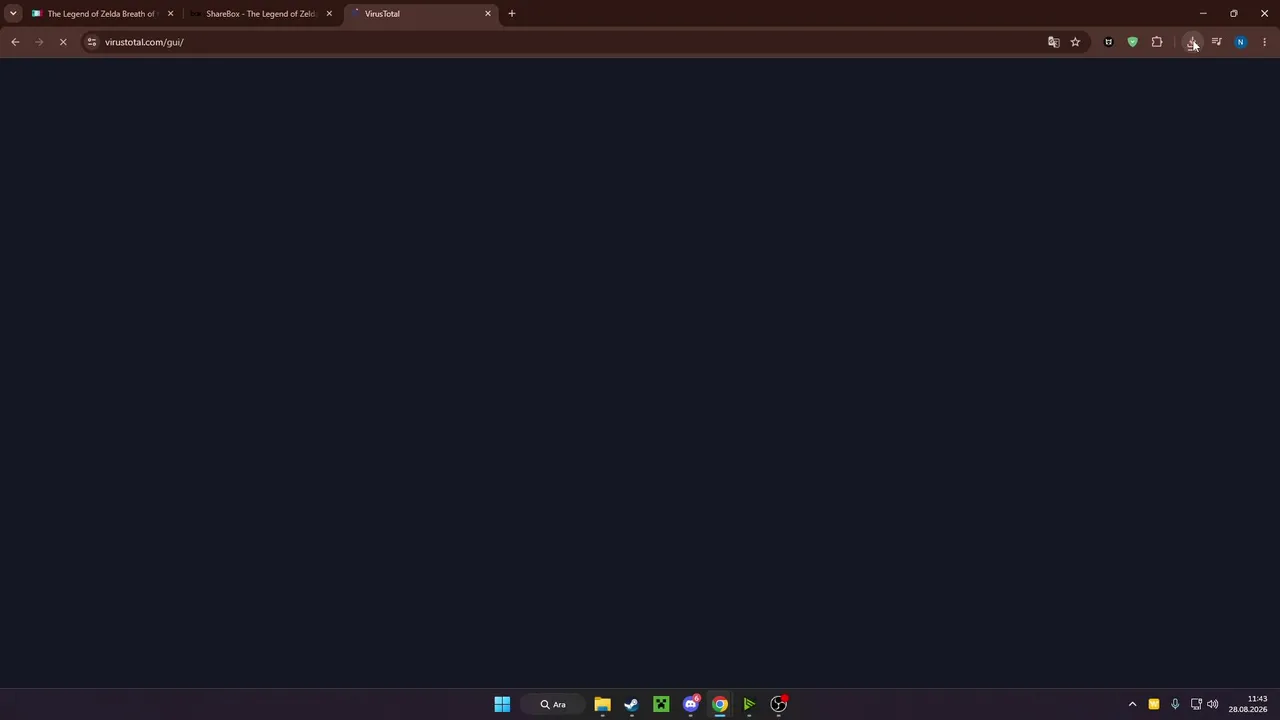Open the Extensions puzzle-piece menu
1280x720 pixels.
click(1157, 42)
